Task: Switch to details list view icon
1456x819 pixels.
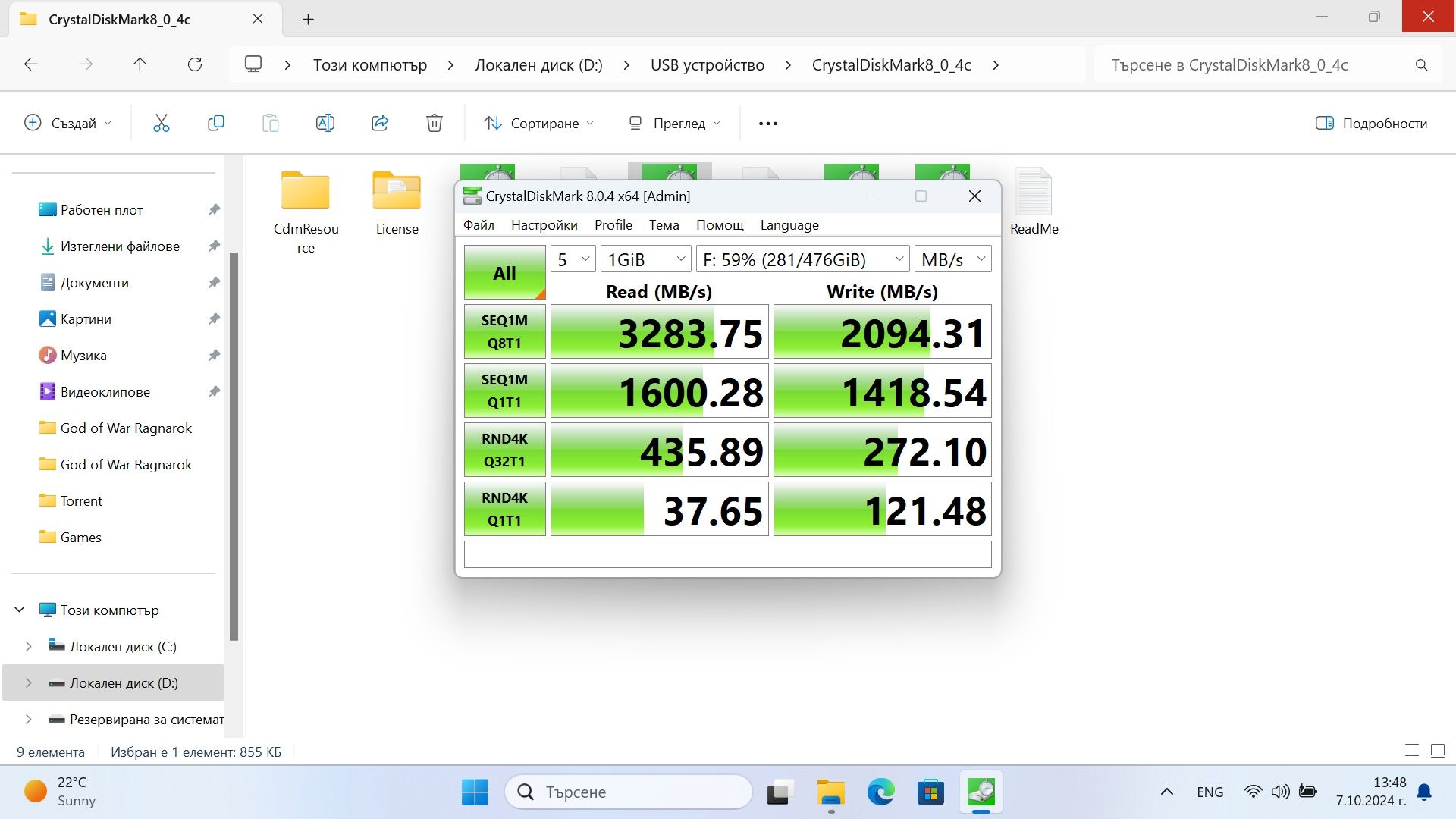Action: pyautogui.click(x=1412, y=751)
